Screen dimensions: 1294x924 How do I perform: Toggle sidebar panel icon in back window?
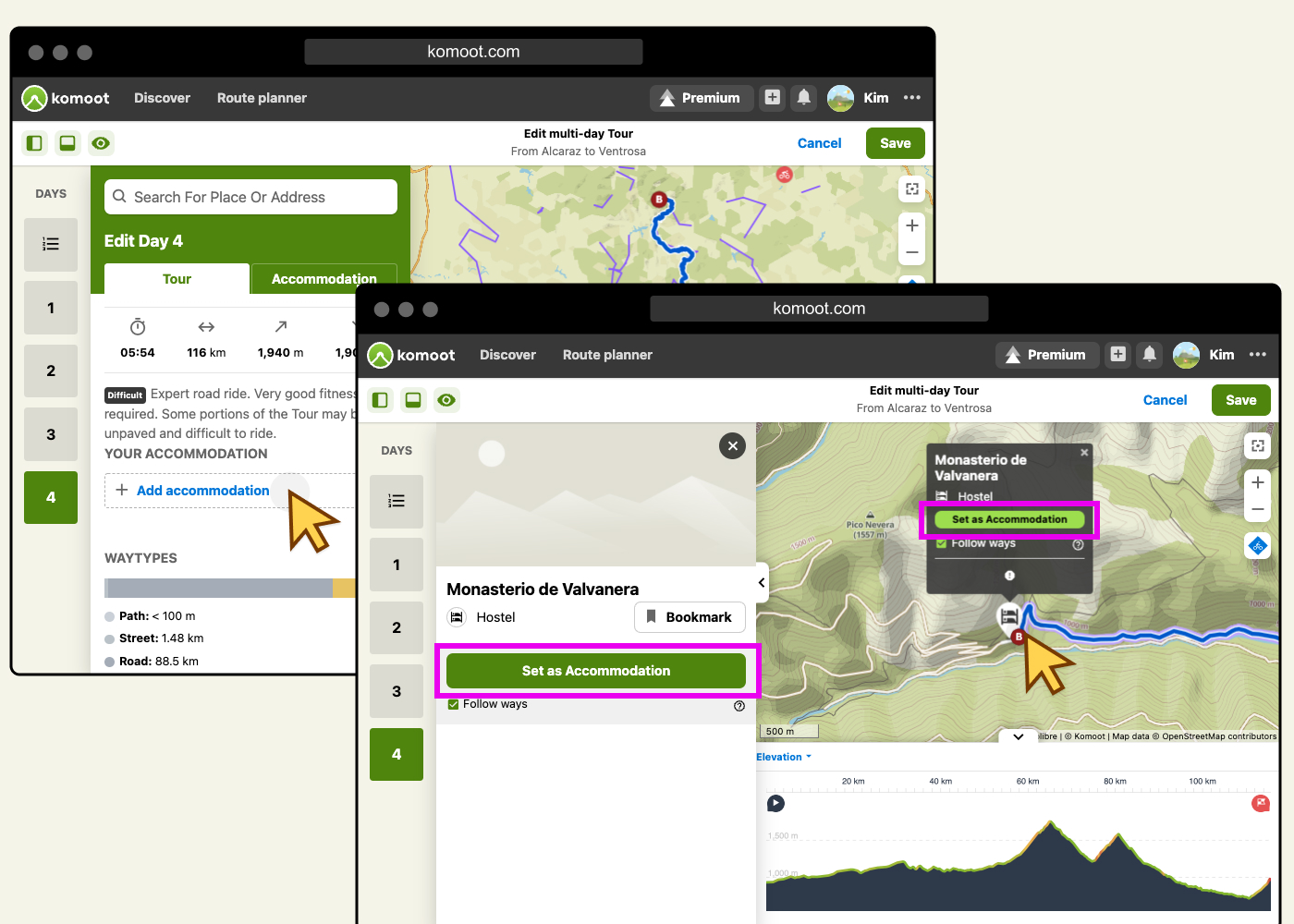34,143
